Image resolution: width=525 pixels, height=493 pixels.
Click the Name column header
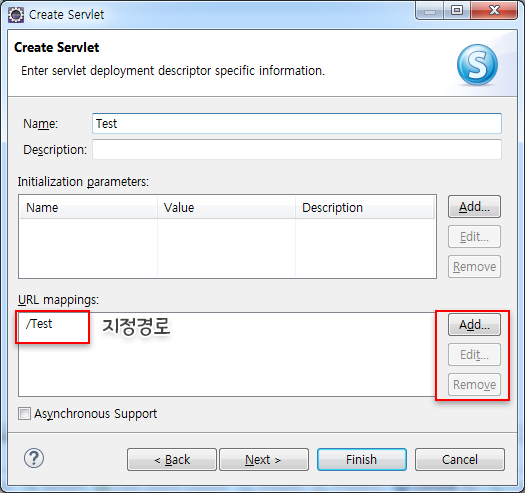88,208
